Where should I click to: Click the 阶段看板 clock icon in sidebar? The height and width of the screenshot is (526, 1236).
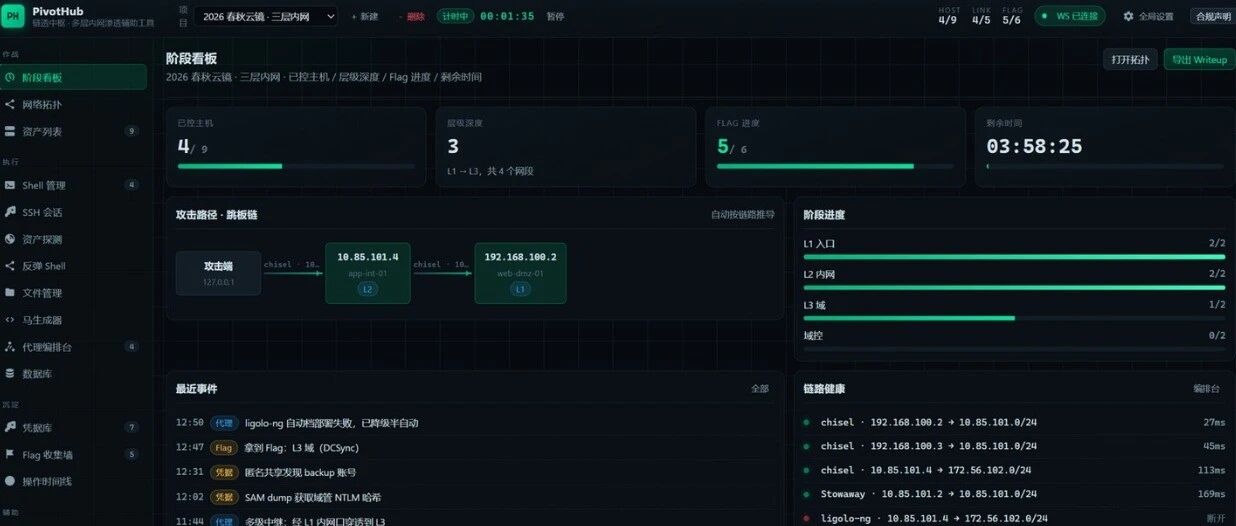click(x=10, y=78)
